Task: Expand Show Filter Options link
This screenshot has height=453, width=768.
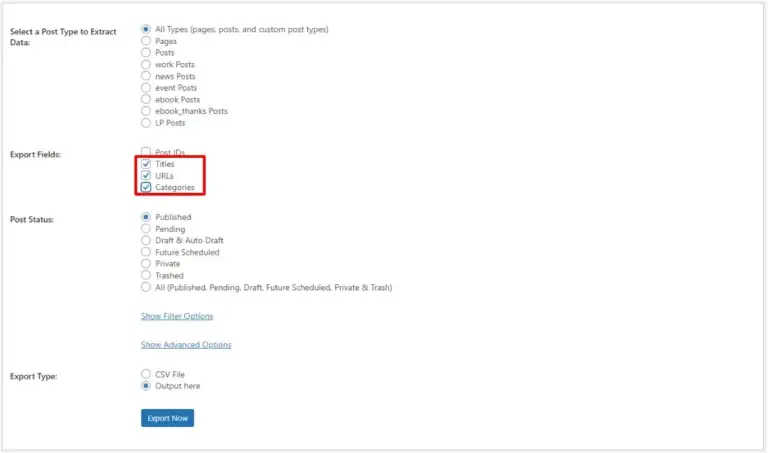Action: point(177,316)
